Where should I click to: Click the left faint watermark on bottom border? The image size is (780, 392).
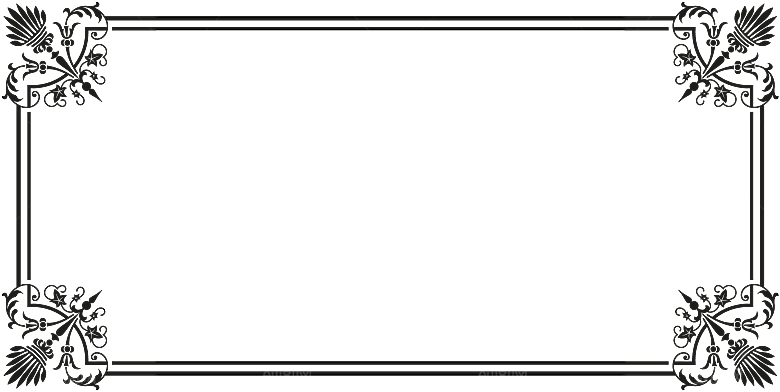pos(287,373)
